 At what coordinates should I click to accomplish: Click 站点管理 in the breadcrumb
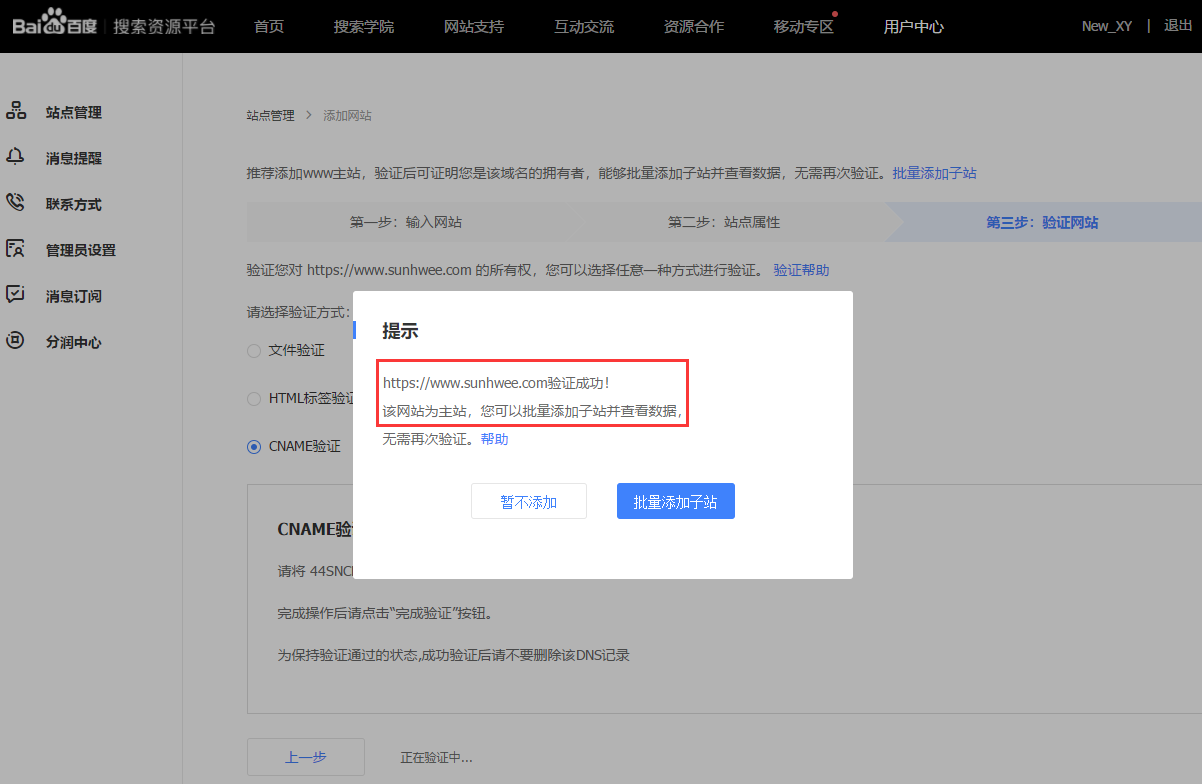point(271,116)
